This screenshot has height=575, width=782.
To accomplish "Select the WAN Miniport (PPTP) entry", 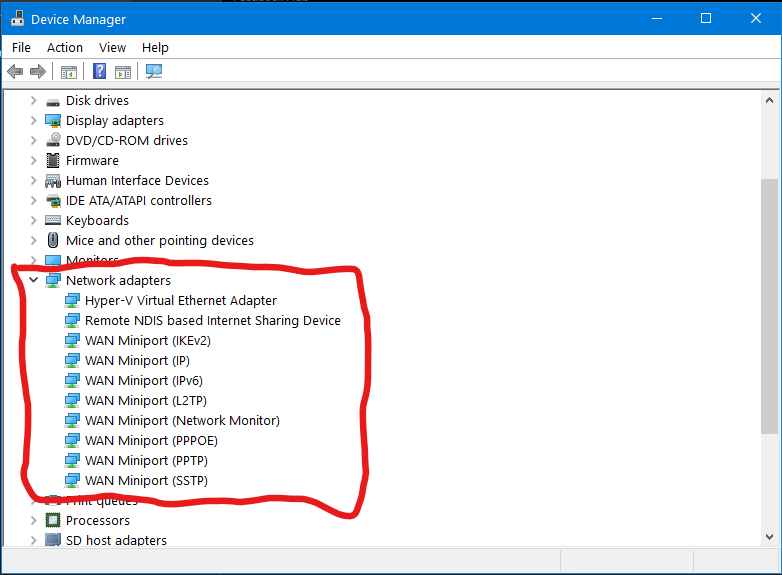I will [x=146, y=460].
